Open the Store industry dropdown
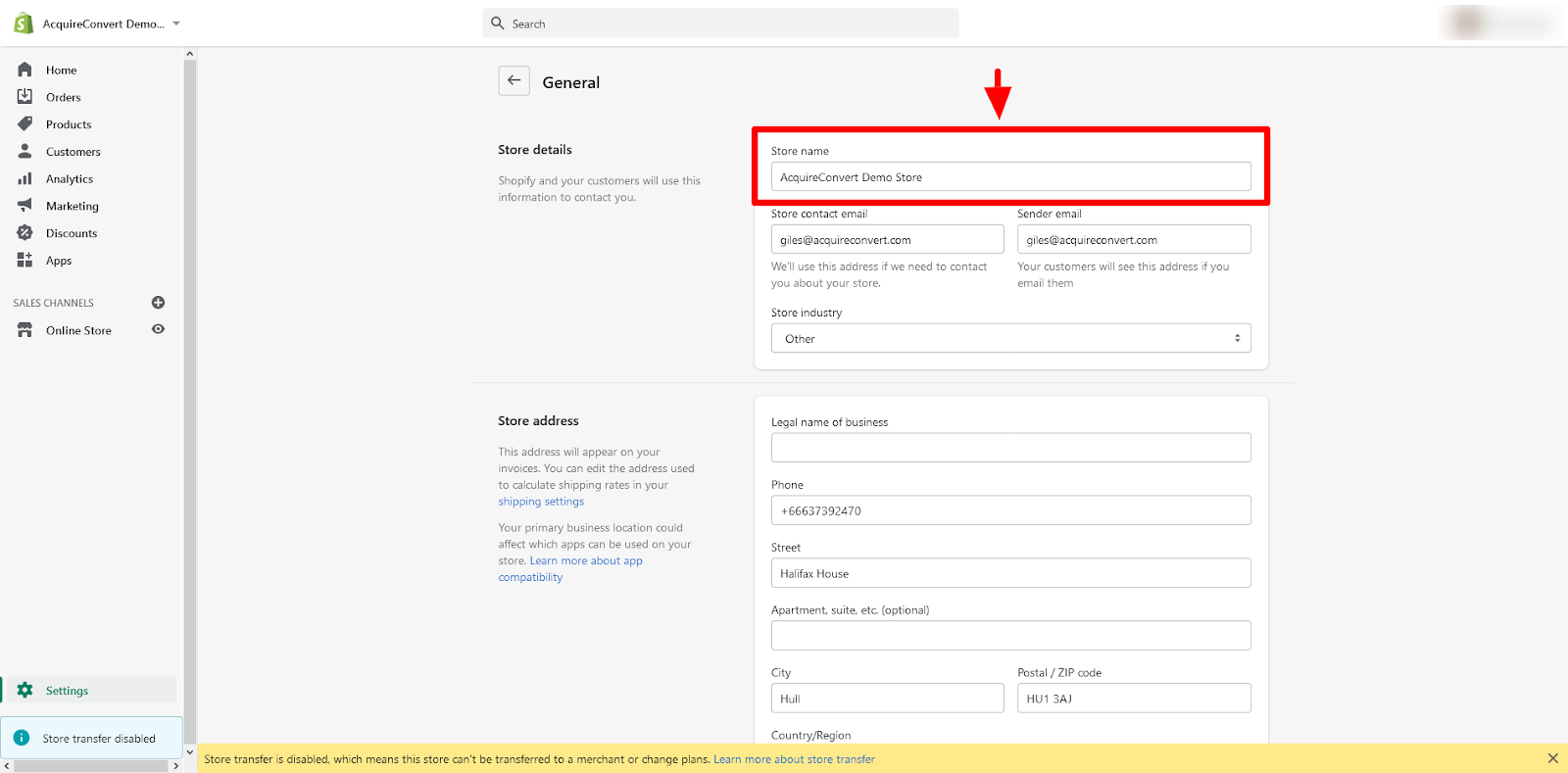Screen dimensions: 1568x773 [1010, 339]
